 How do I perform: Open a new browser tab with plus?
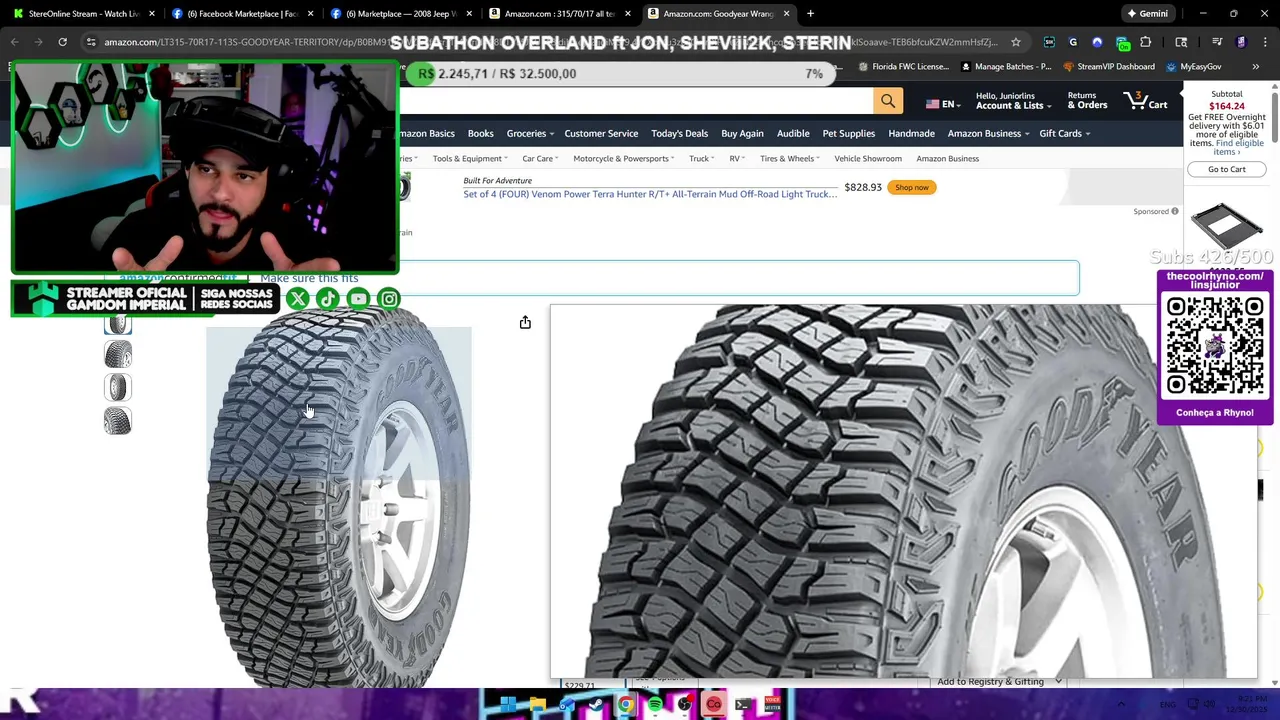click(810, 13)
